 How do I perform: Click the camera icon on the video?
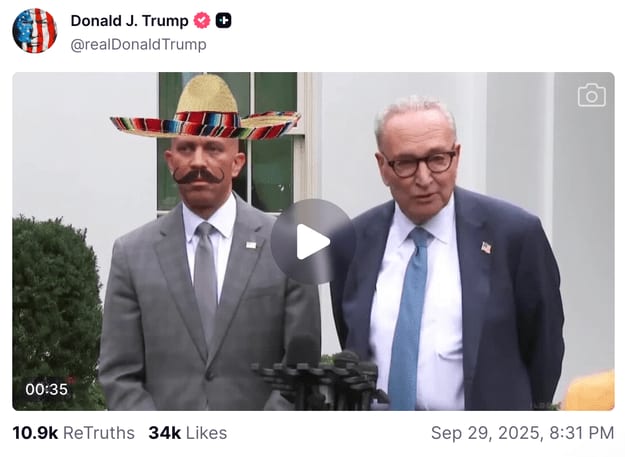point(591,95)
